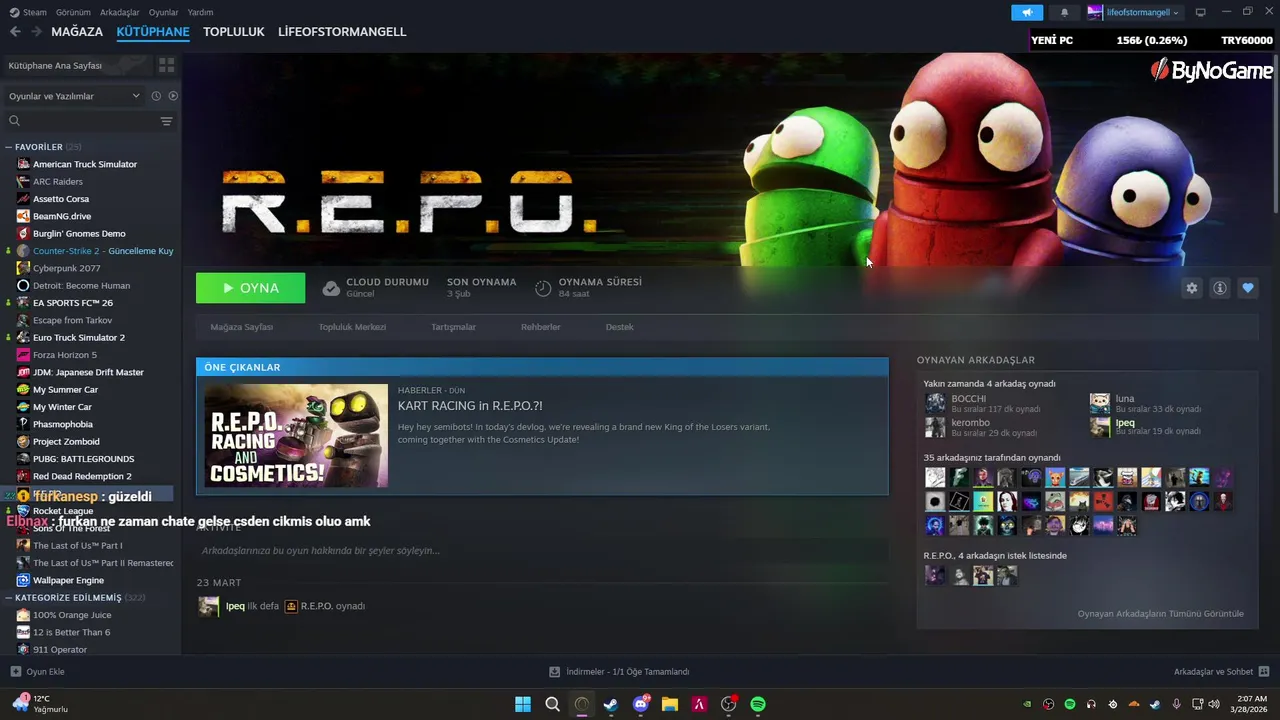Open the Yardım menu

200,12
